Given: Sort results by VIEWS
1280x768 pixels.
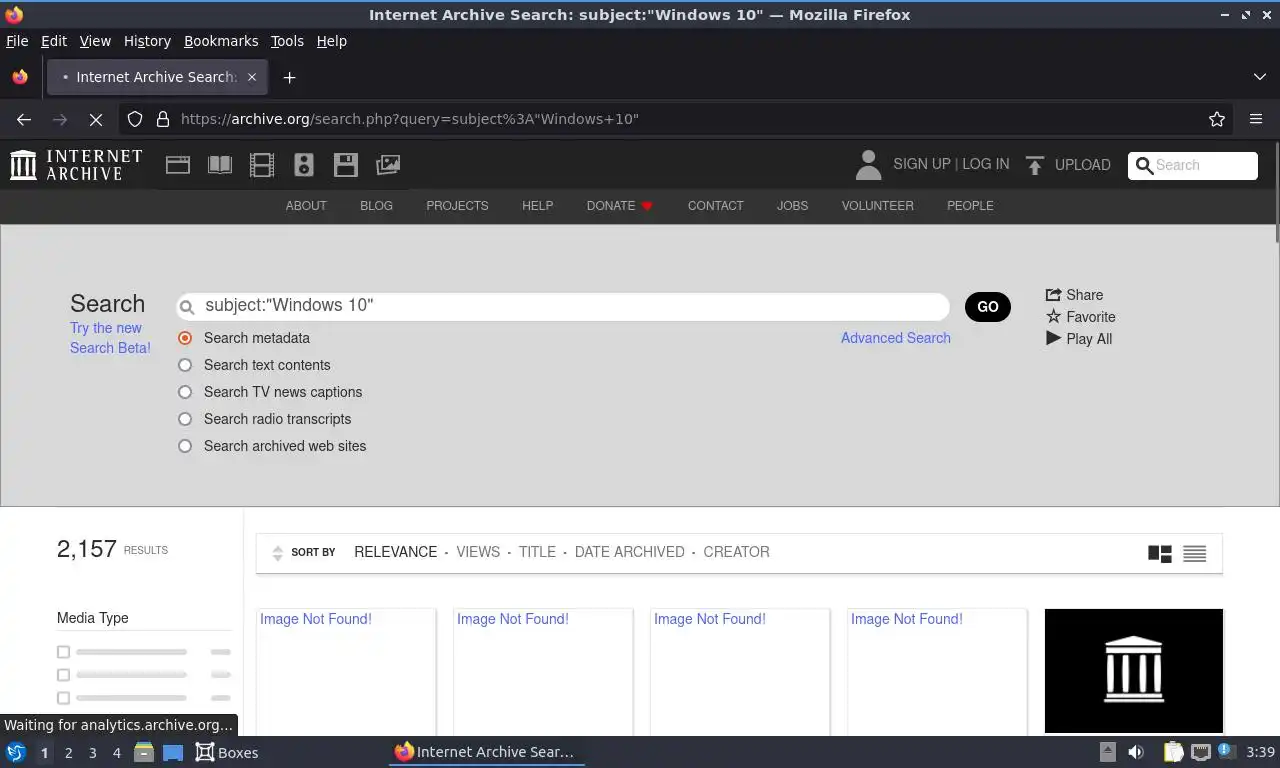Looking at the screenshot, I should click(478, 552).
